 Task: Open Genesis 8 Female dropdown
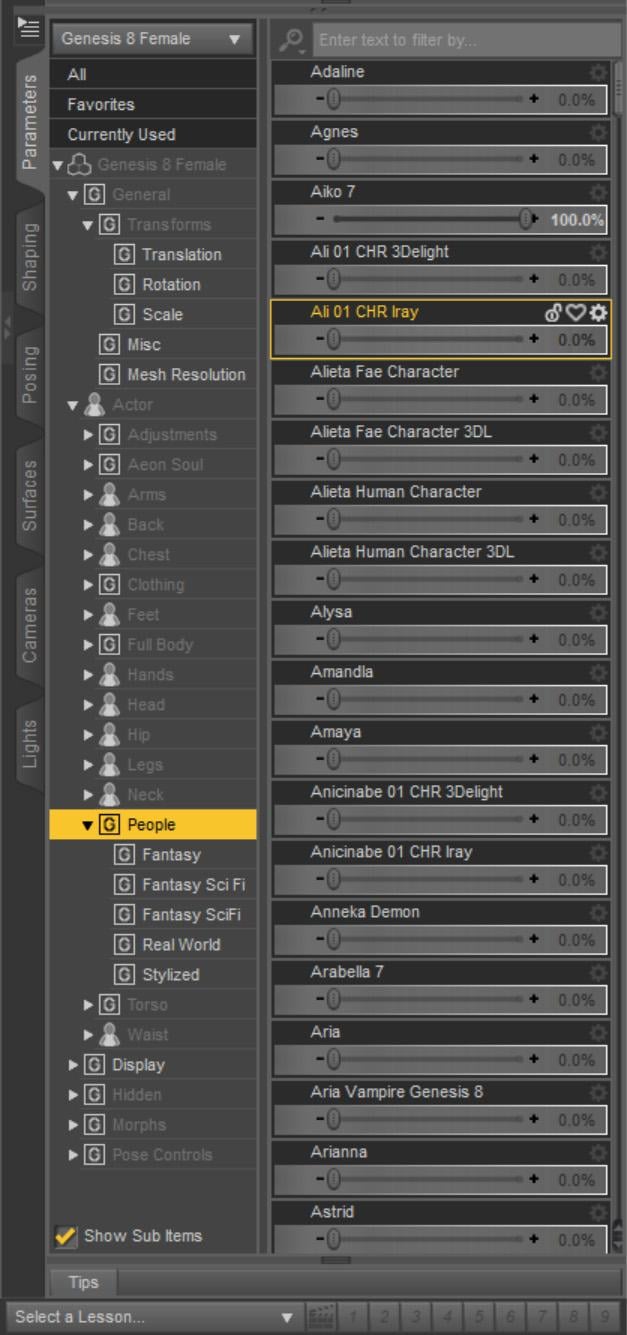151,39
